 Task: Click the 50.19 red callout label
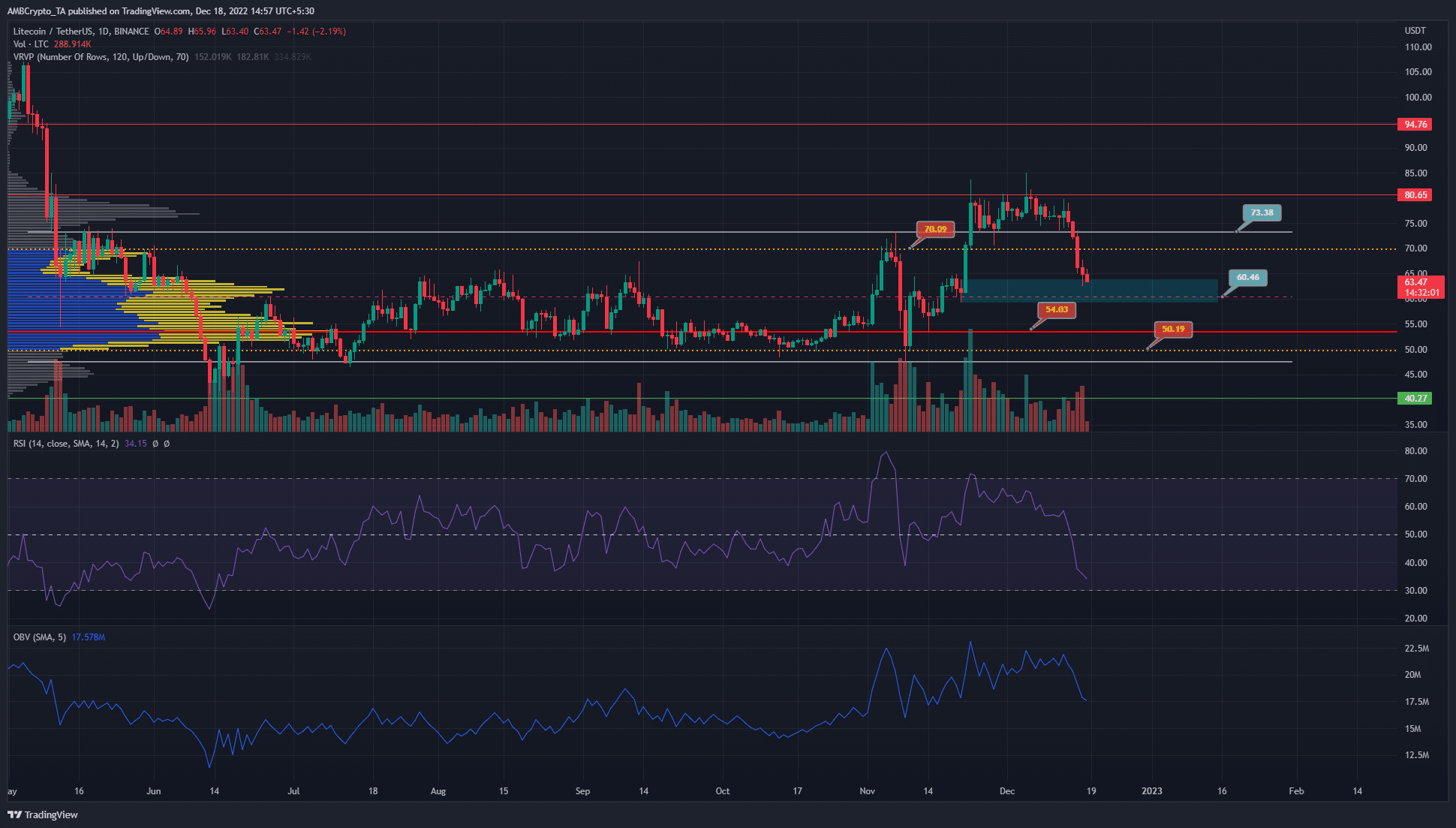point(1173,329)
